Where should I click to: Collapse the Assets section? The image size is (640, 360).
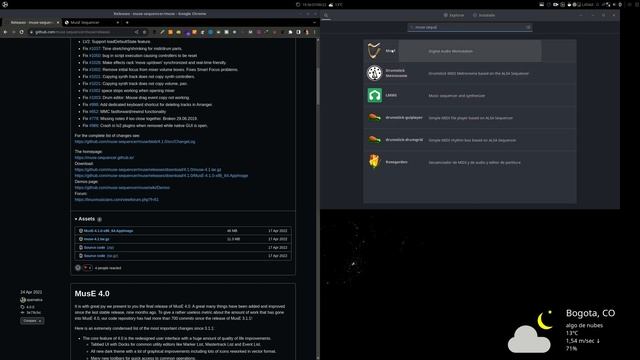click(x=85, y=219)
